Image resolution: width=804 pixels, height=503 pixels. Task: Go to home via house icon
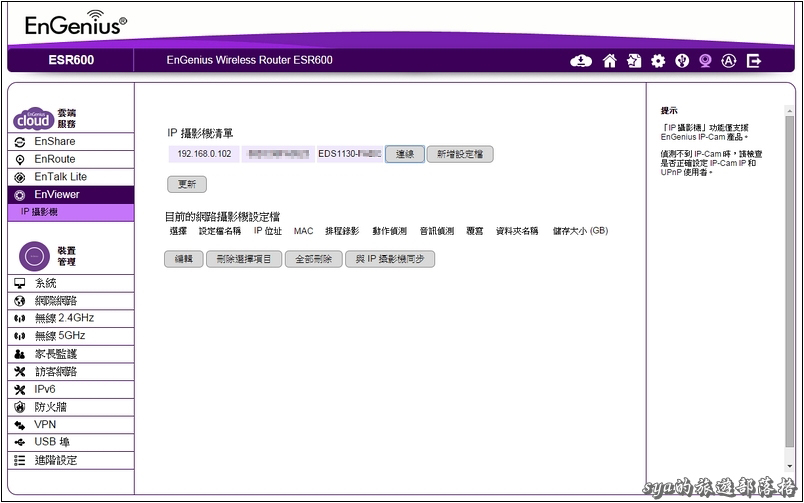(609, 61)
